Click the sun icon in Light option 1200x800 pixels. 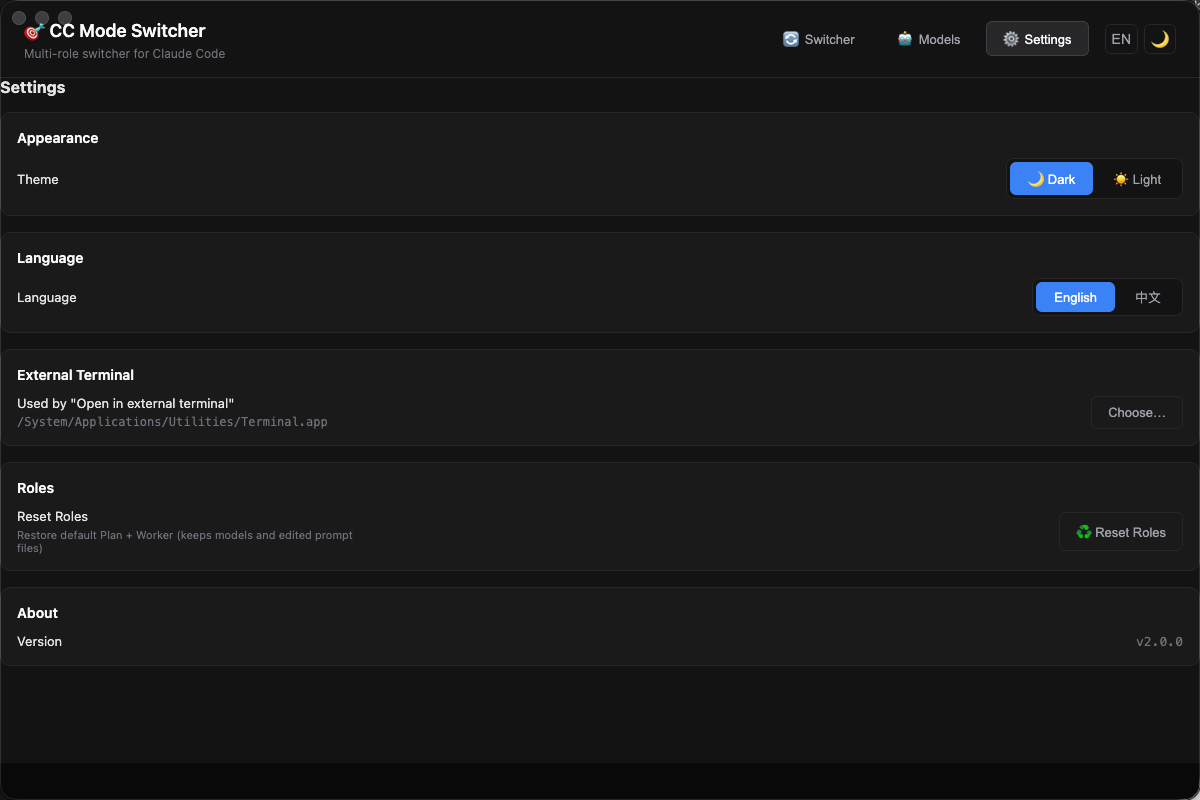pos(1121,179)
